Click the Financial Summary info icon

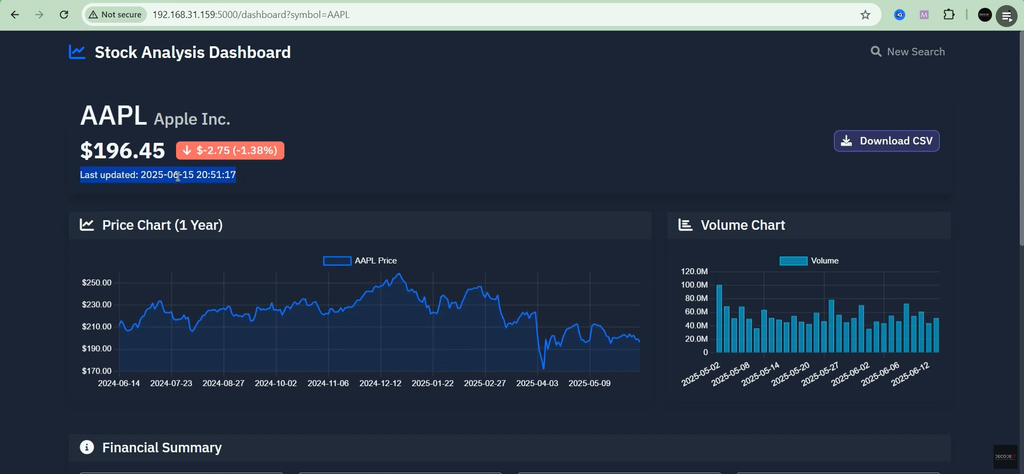[87, 447]
